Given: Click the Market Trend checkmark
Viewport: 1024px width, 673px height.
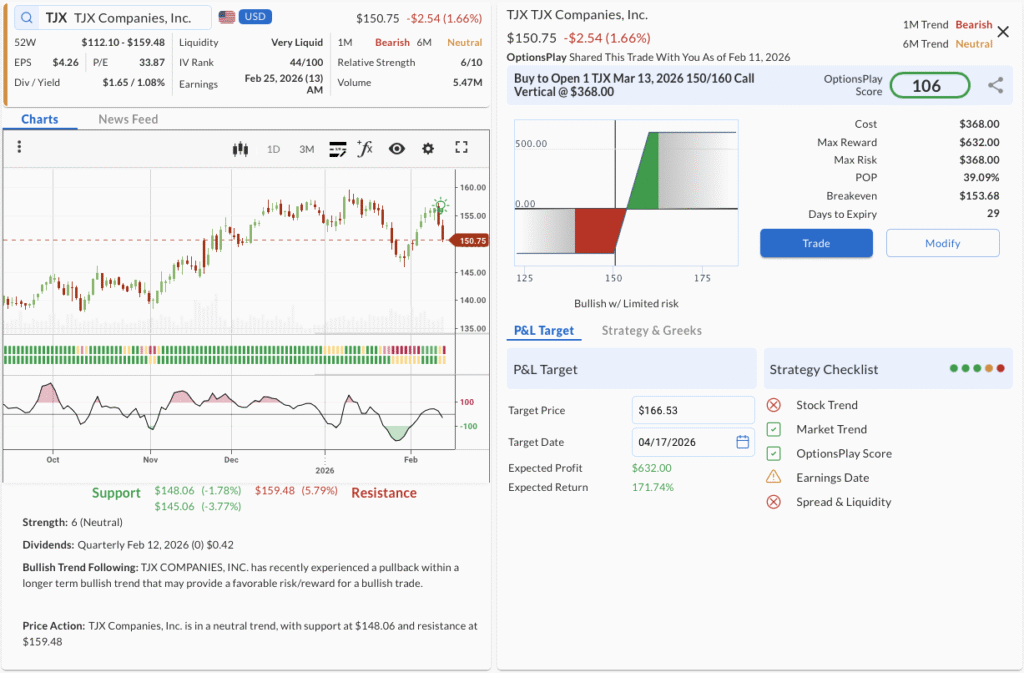Looking at the screenshot, I should coord(773,429).
